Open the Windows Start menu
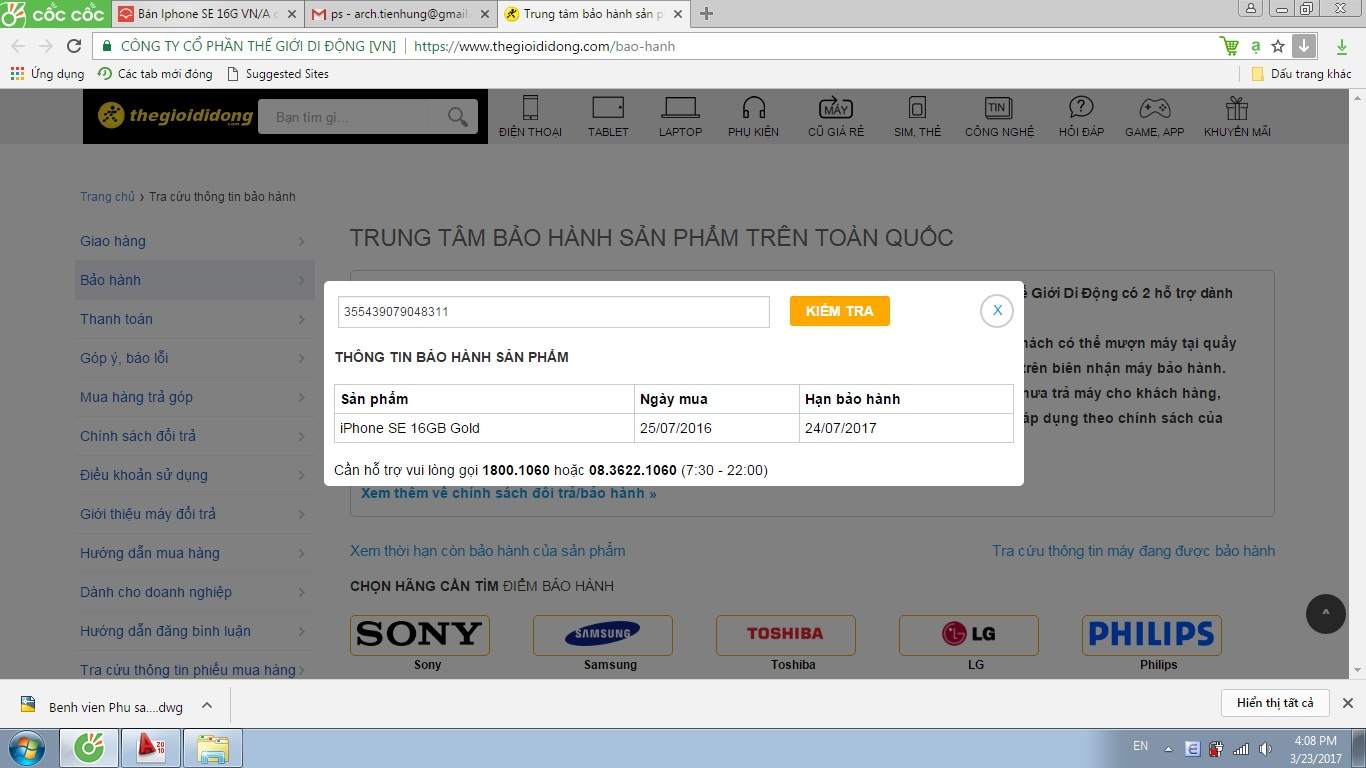This screenshot has width=1366, height=768. click(x=26, y=748)
